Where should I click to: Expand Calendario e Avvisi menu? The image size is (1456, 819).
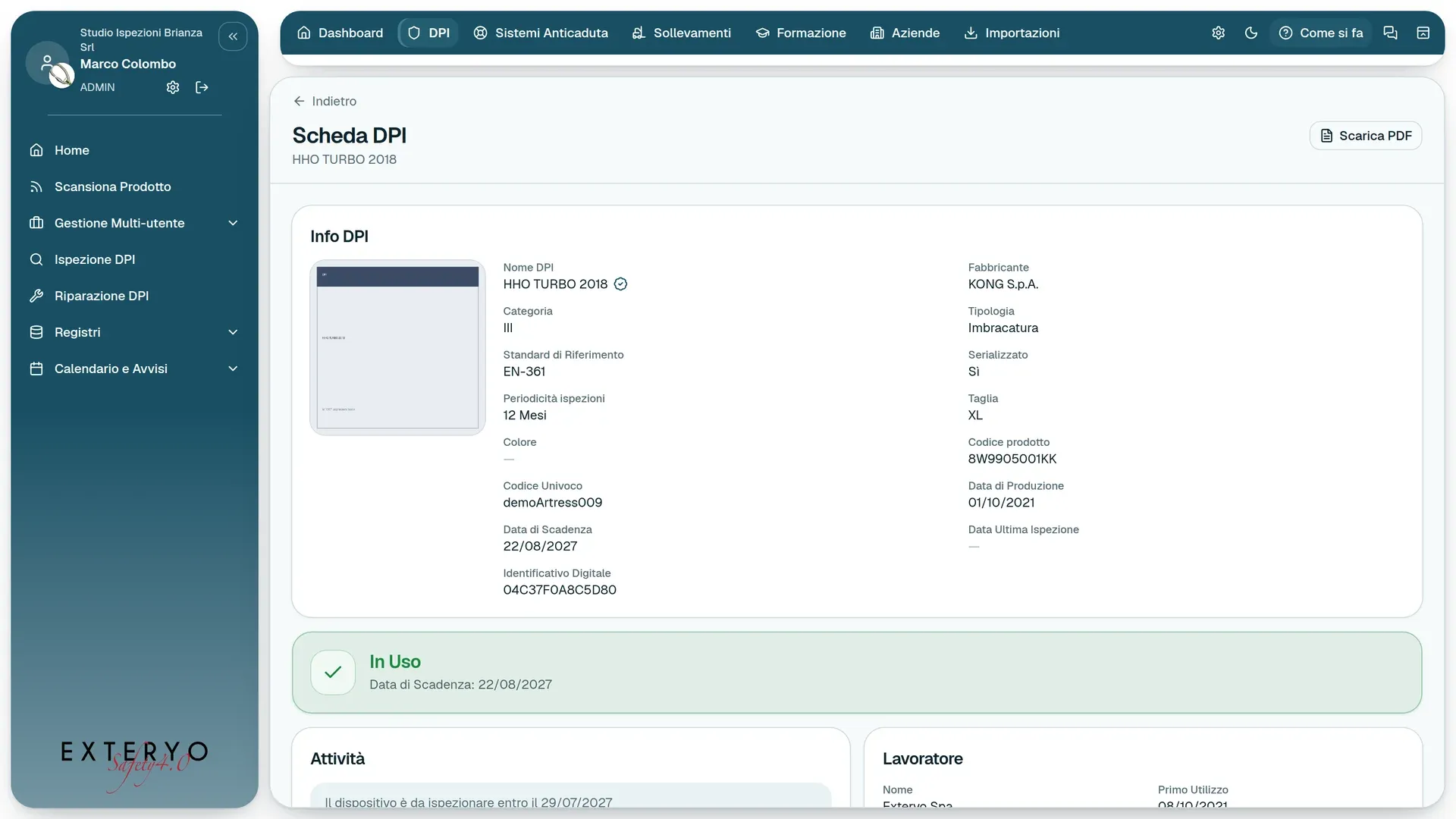click(134, 369)
